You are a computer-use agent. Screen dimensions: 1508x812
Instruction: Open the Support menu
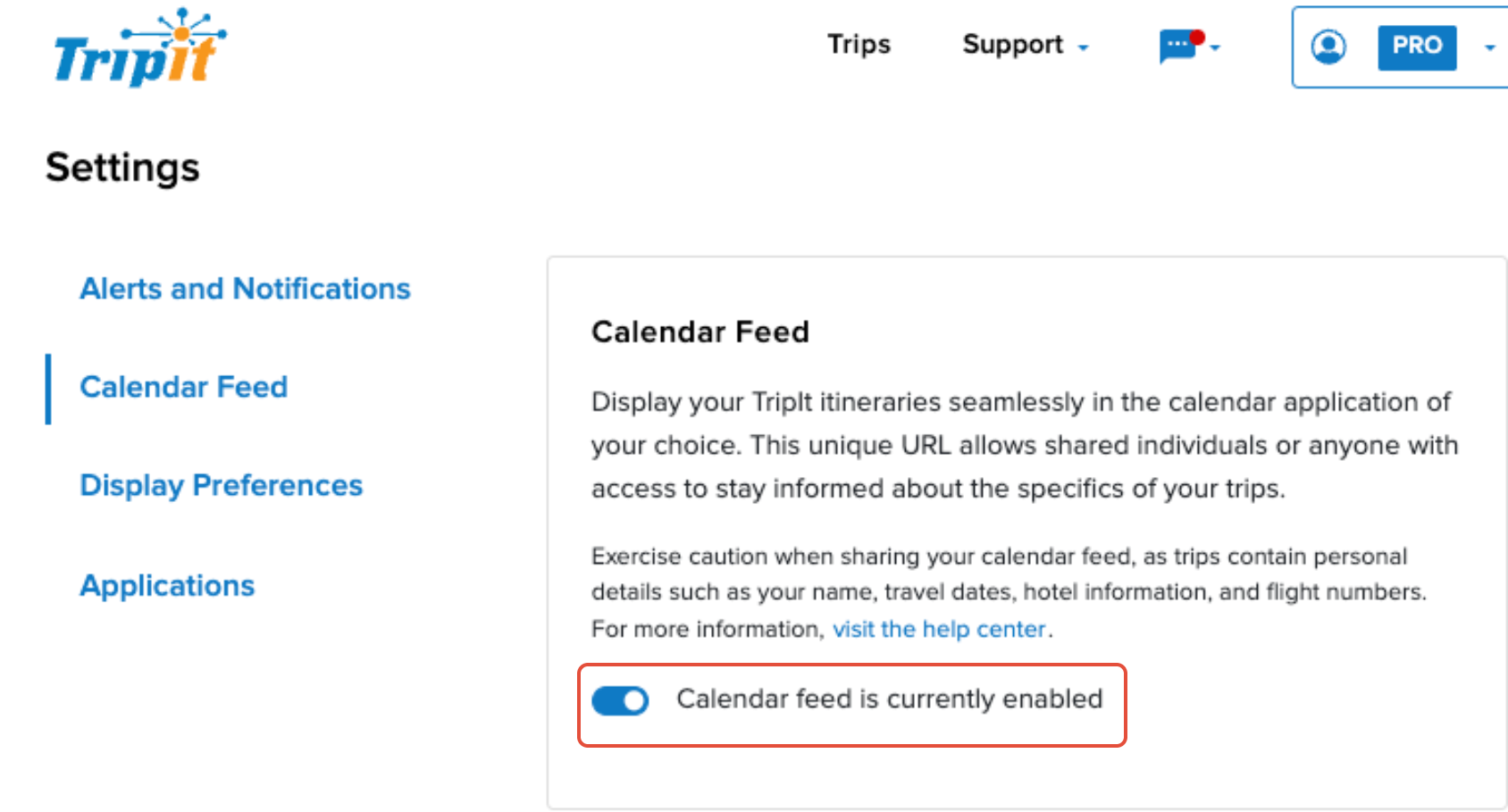pyautogui.click(x=1013, y=45)
